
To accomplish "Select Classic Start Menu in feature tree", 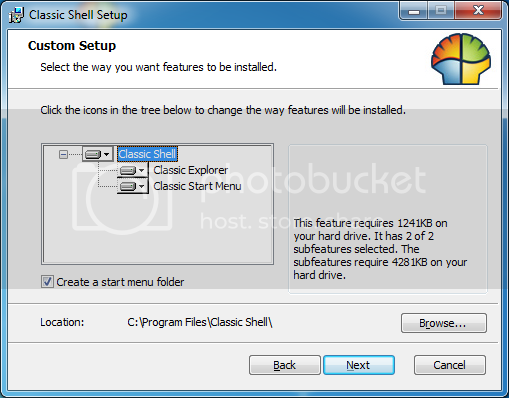I will point(197,186).
